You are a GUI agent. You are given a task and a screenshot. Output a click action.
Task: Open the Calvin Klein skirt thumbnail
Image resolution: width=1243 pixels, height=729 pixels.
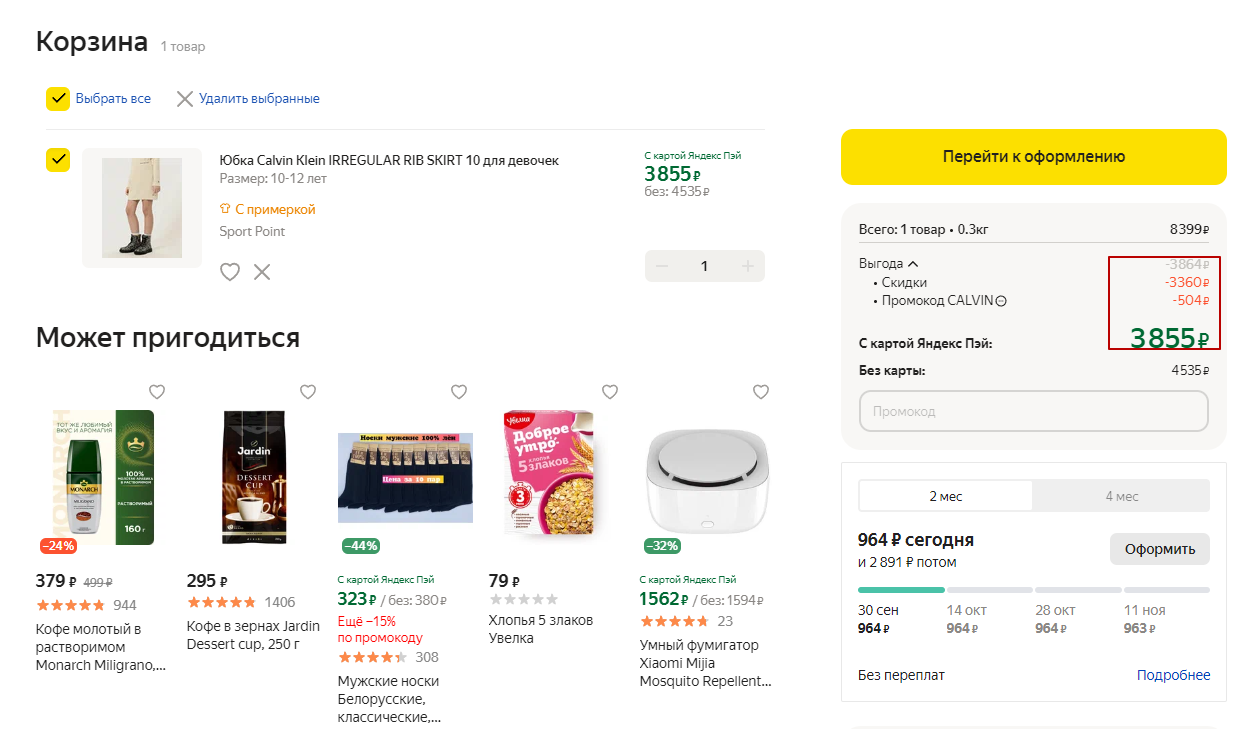pyautogui.click(x=141, y=208)
